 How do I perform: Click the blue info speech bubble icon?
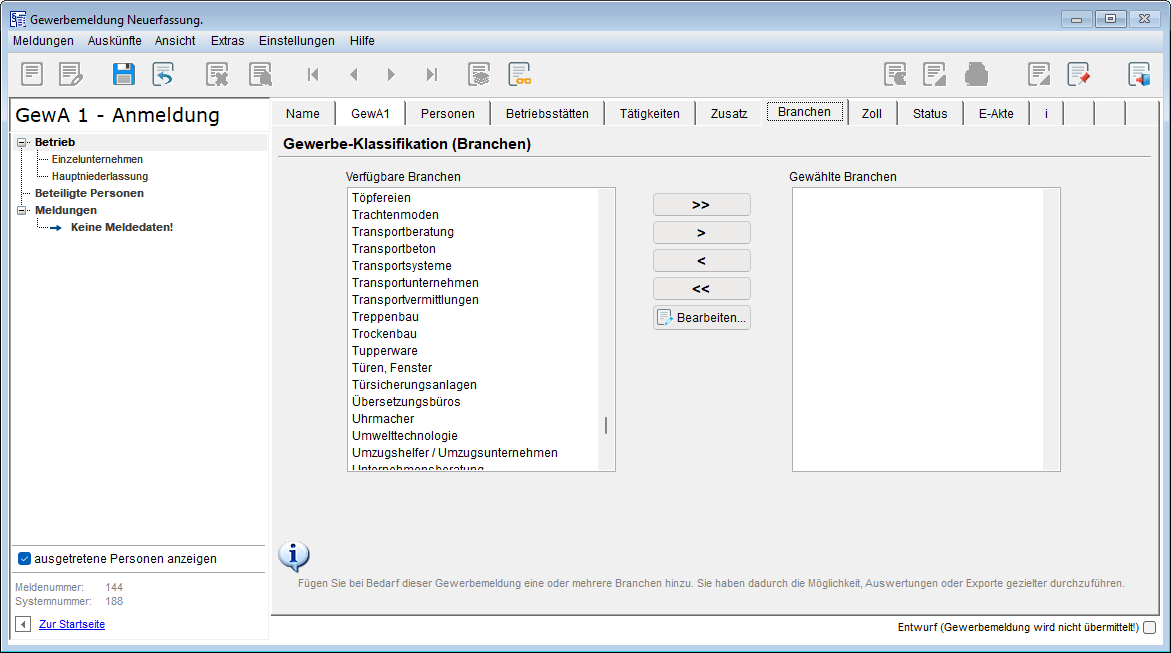(293, 556)
